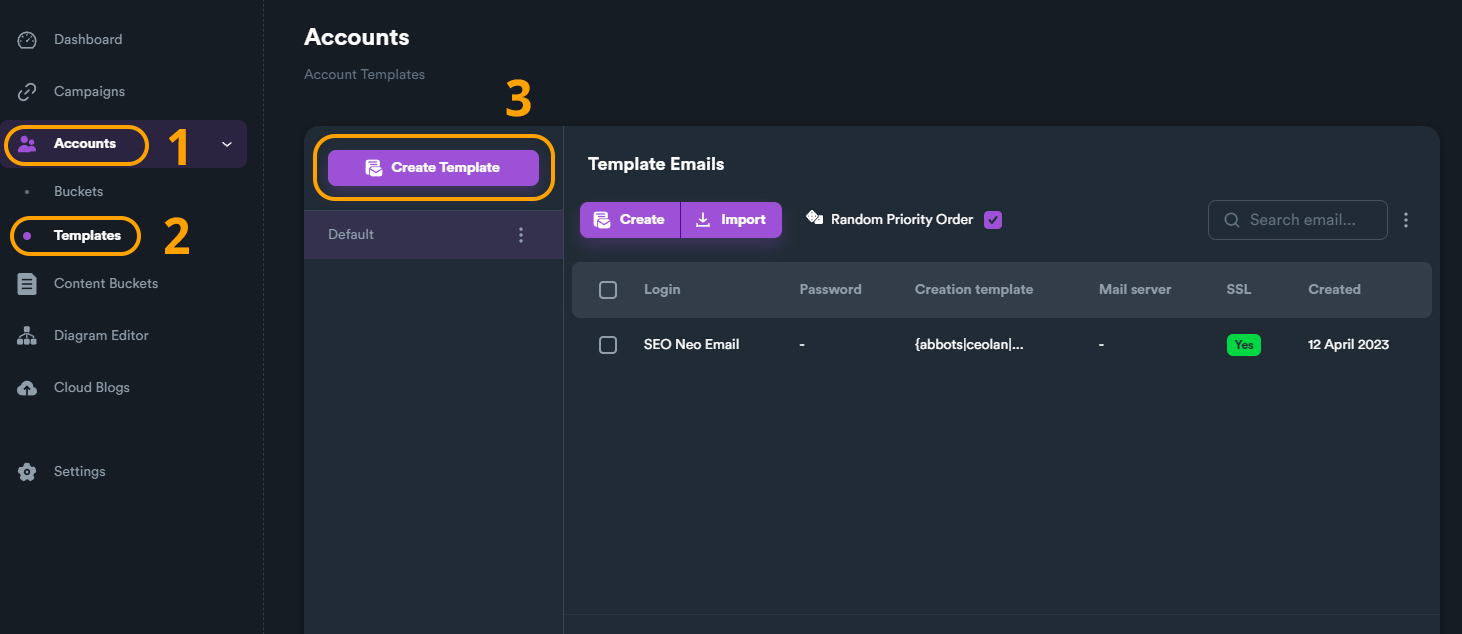Go to Buckets submenu item
Viewport: 1462px width, 634px height.
pyautogui.click(x=78, y=191)
